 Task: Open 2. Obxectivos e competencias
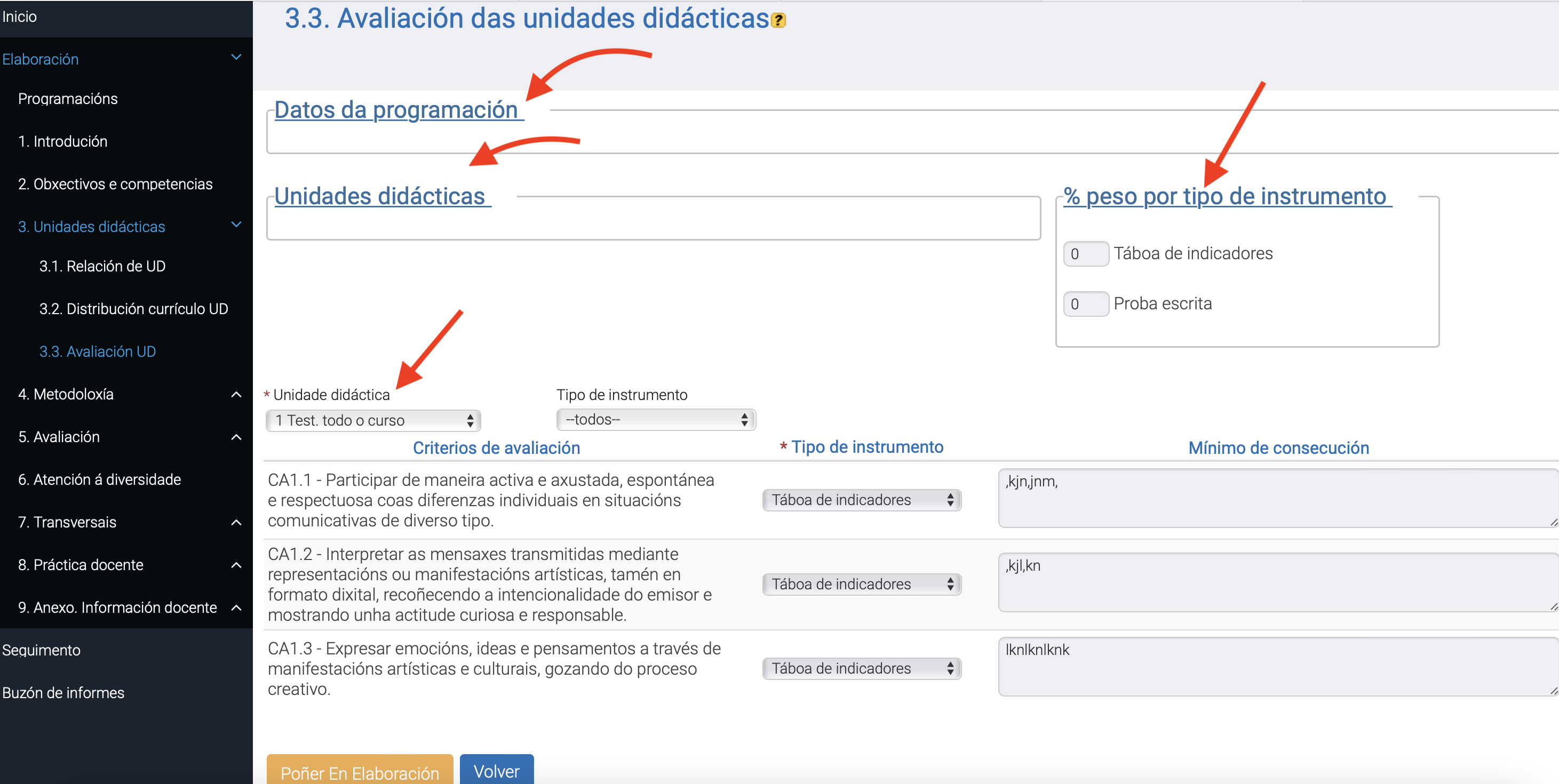coord(116,184)
